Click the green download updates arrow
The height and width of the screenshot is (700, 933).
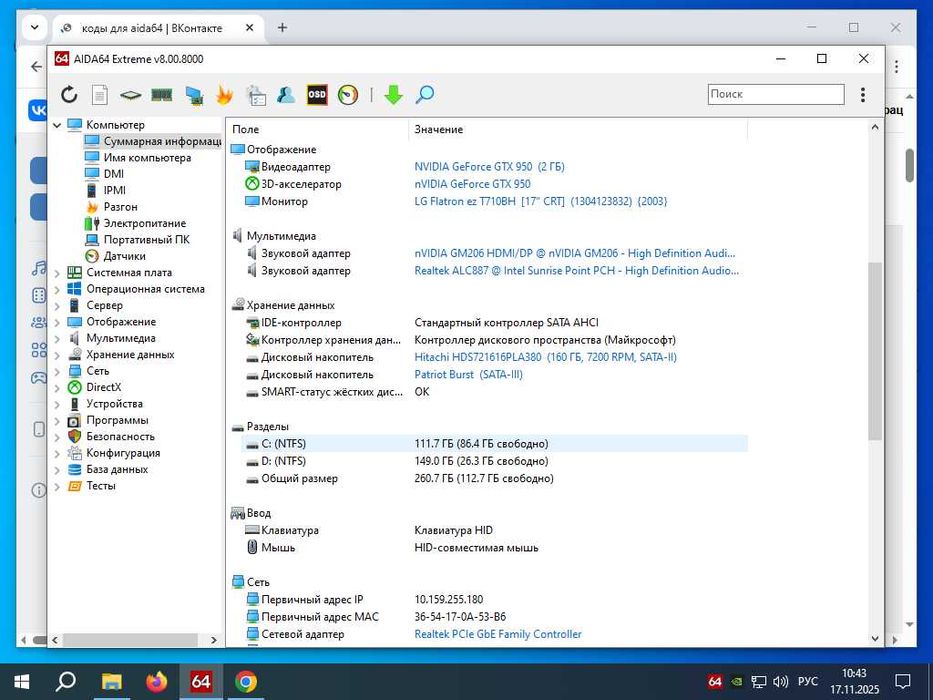(x=393, y=95)
